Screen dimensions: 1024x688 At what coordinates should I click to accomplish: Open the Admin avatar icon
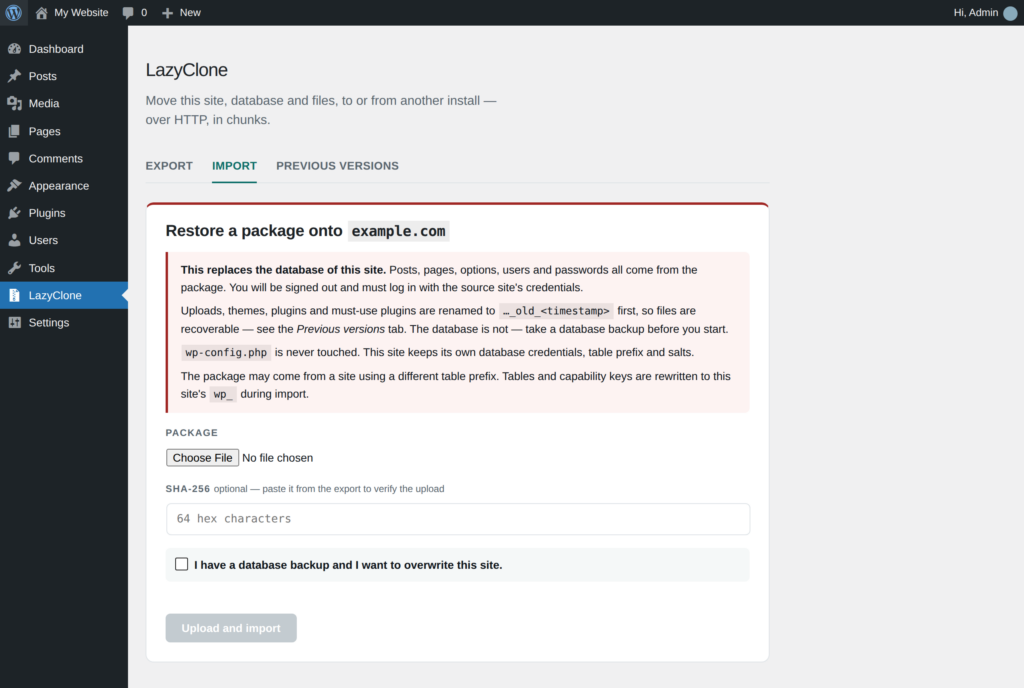pos(1010,13)
